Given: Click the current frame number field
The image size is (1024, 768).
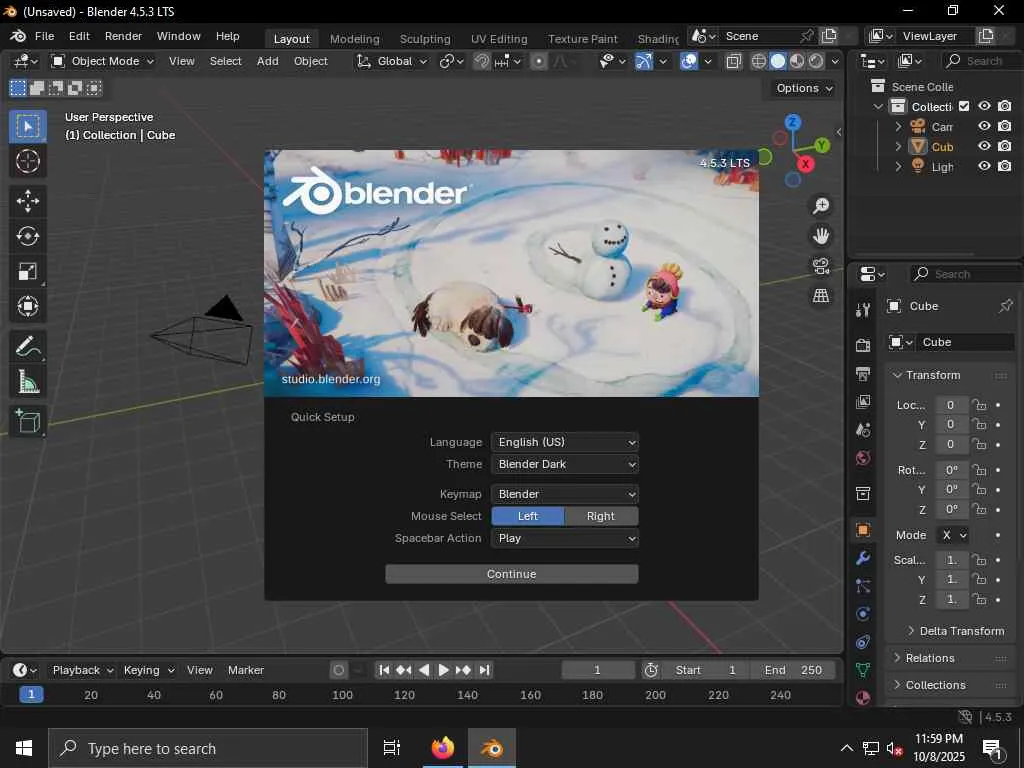Looking at the screenshot, I should (x=597, y=670).
